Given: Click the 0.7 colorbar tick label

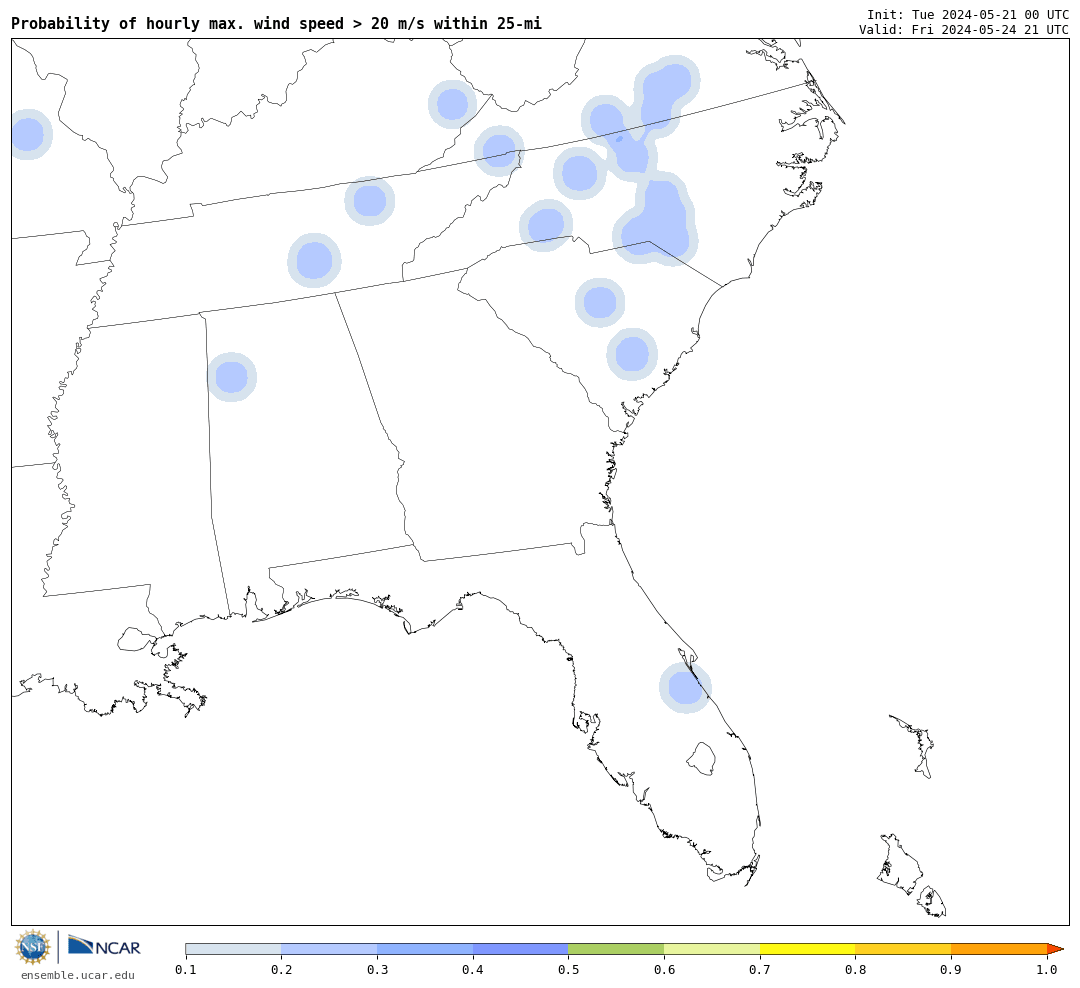Looking at the screenshot, I should pos(760,970).
